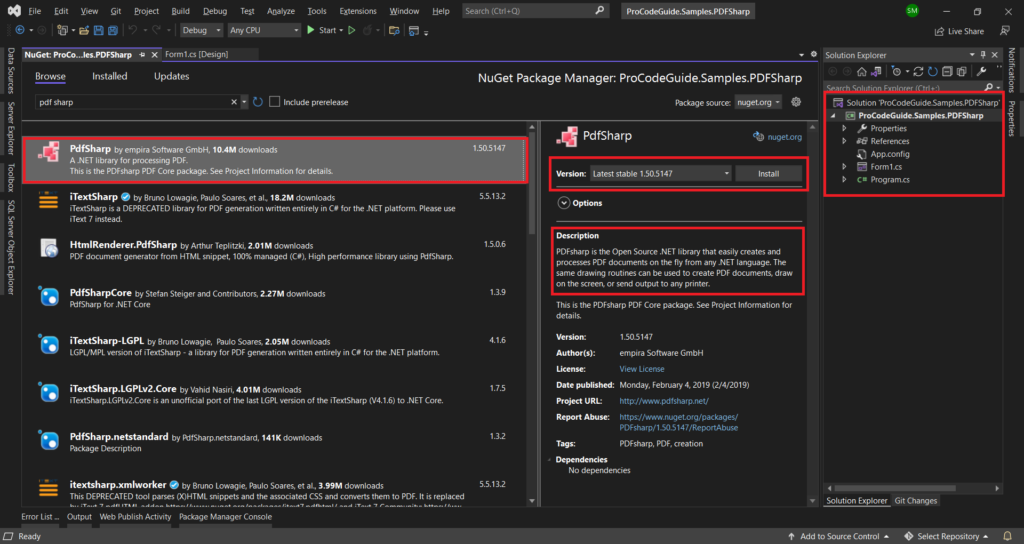Screen dimensions: 1024x544
Task: Open the Analyze menu
Action: coord(280,11)
